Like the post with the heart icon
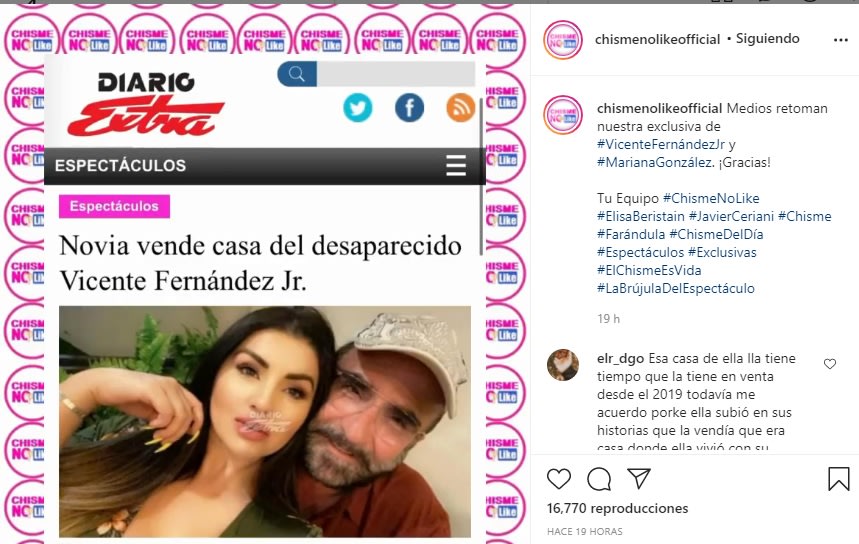Screen dimensions: 859x544 [559, 479]
